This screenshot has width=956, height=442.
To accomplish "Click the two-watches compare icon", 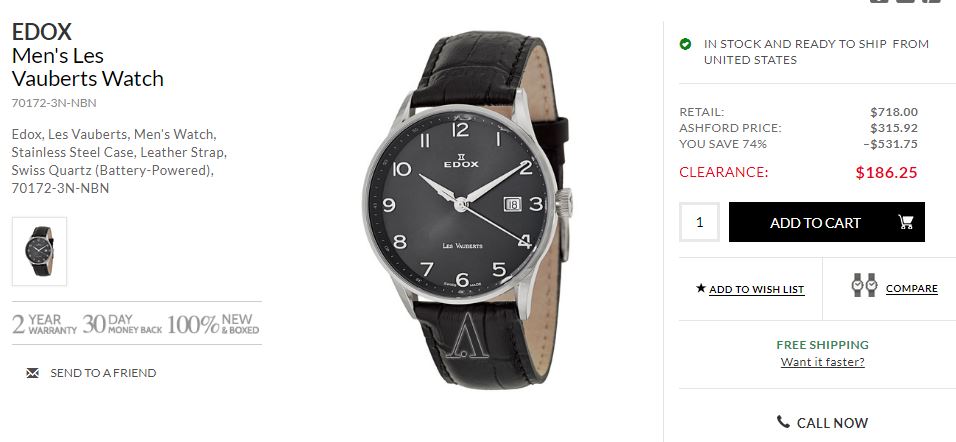I will [x=863, y=287].
